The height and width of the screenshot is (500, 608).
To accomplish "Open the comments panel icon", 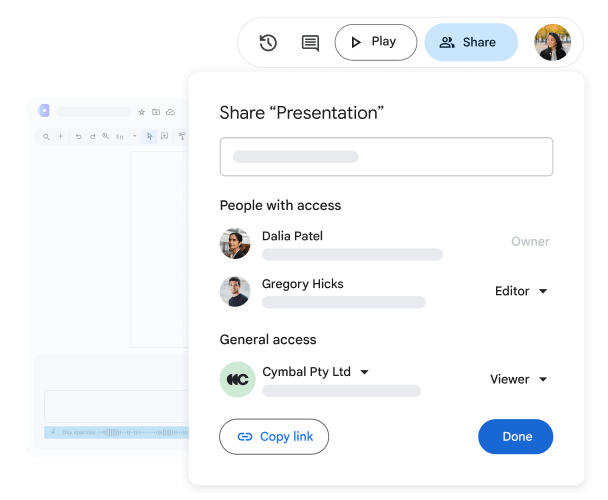I will click(x=310, y=43).
